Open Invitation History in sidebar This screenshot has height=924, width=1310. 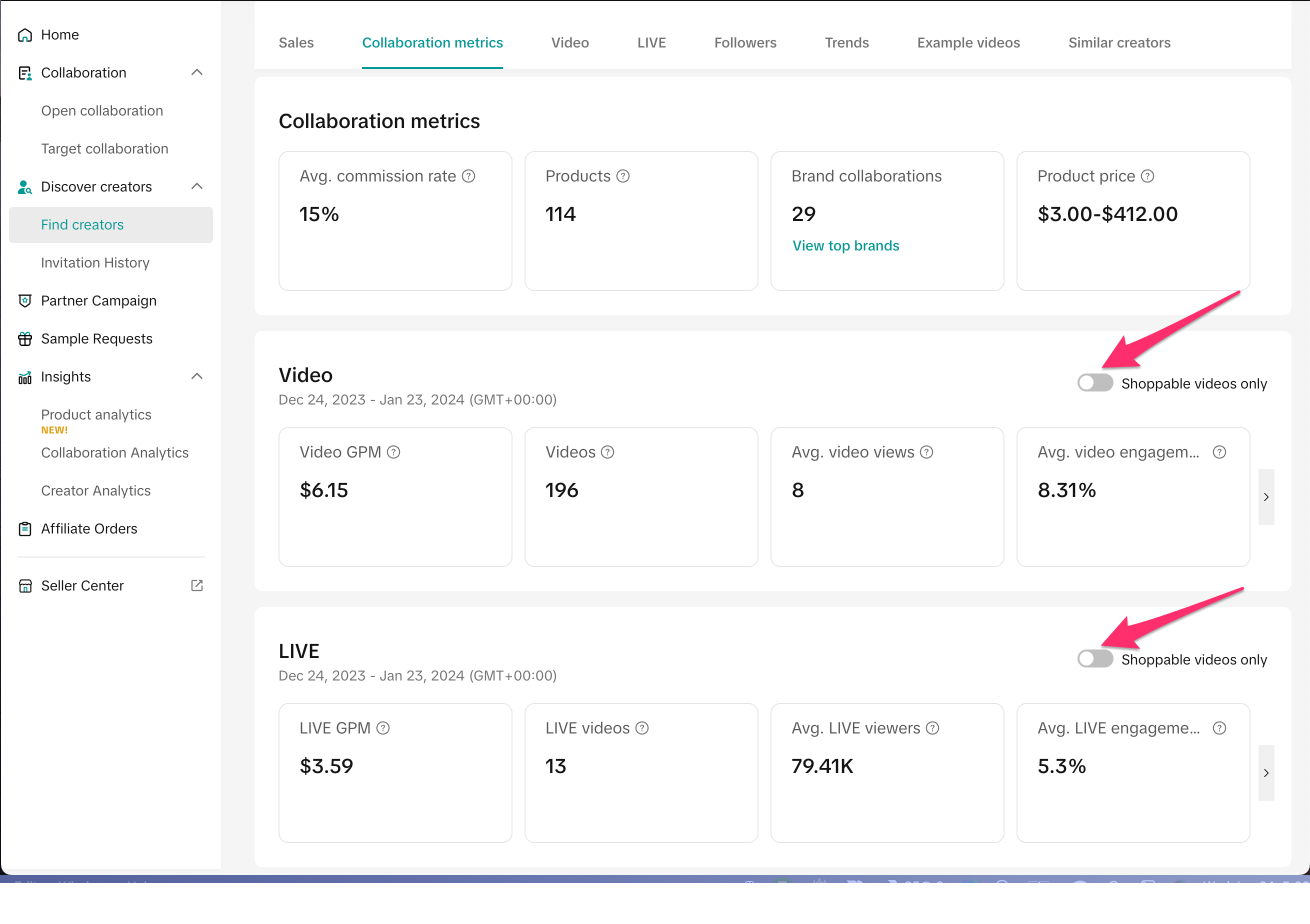[95, 263]
